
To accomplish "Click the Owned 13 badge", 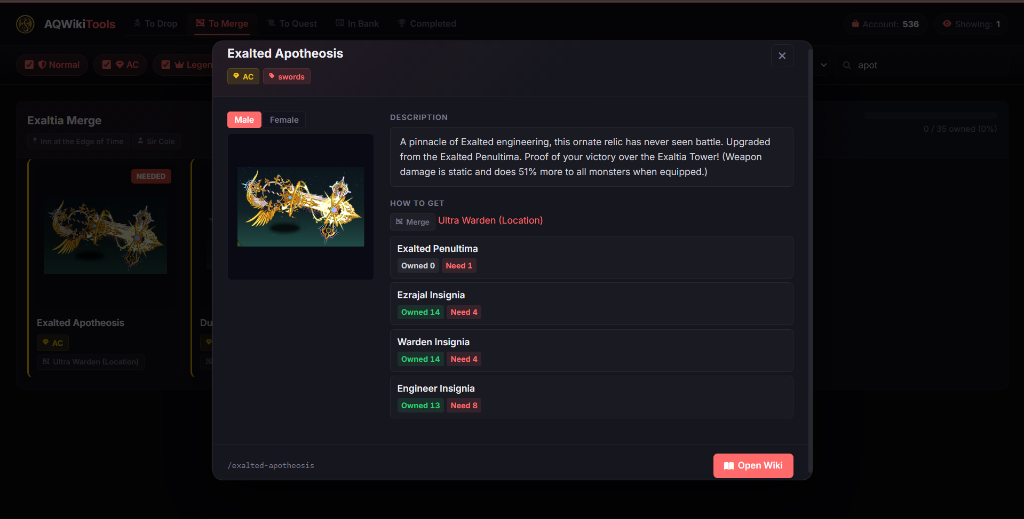I will point(421,405).
